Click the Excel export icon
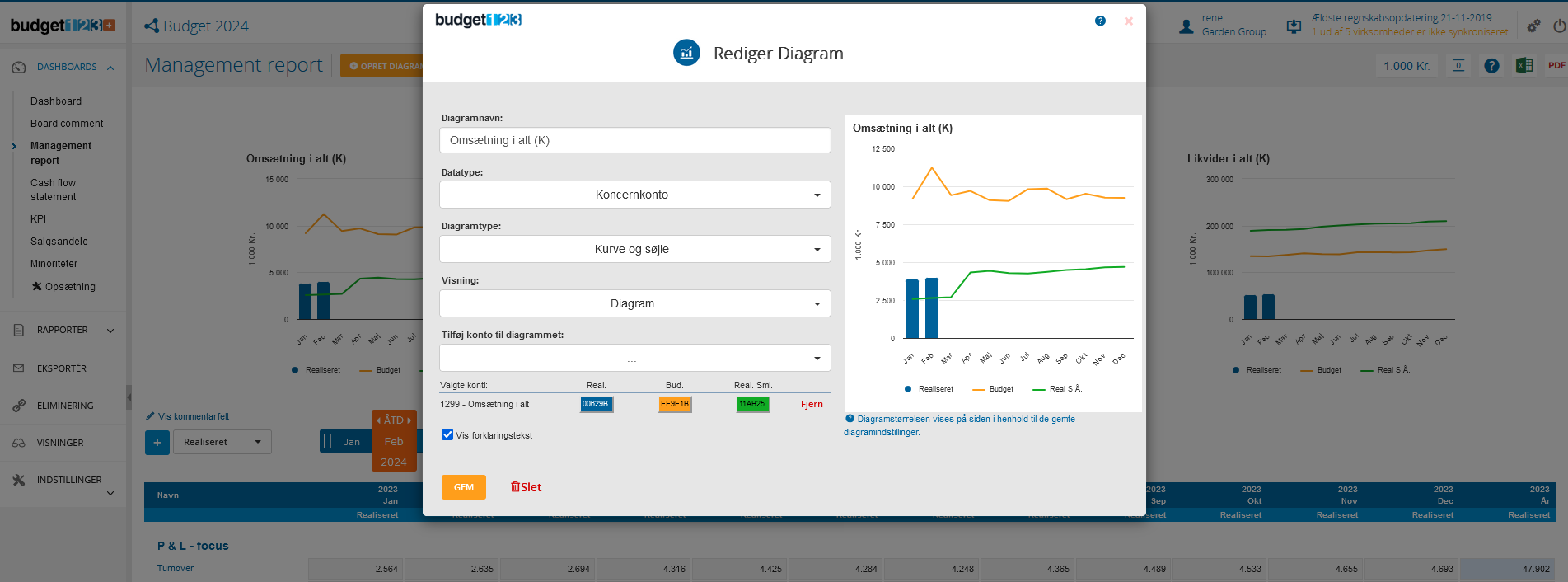 point(1524,66)
